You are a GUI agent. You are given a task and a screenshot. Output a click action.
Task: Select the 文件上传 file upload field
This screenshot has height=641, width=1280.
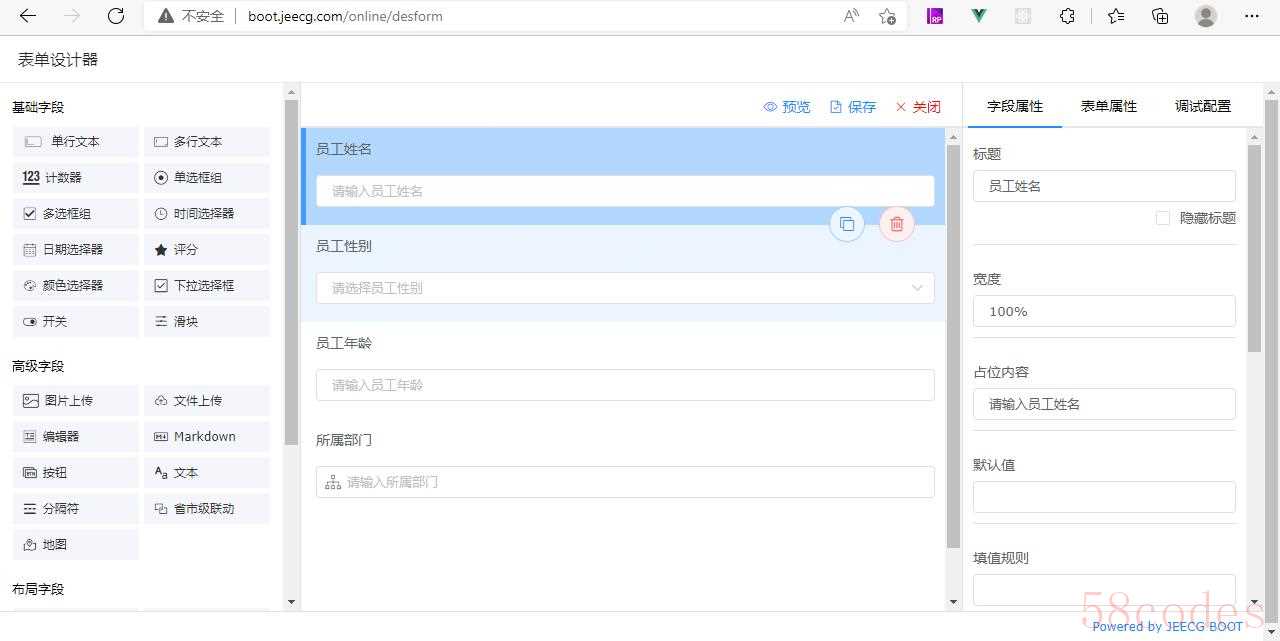207,401
